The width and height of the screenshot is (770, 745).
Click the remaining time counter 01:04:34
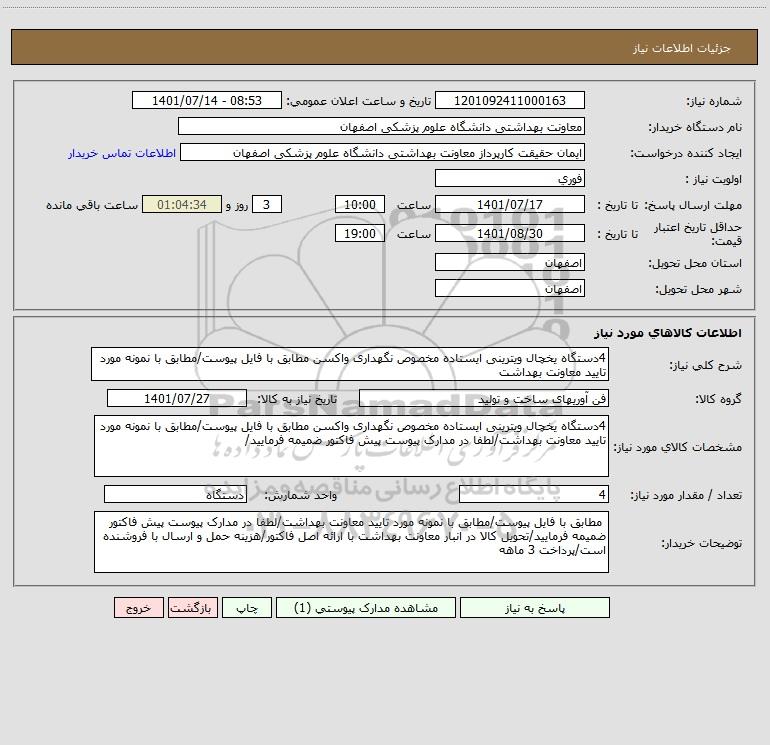tap(182, 204)
